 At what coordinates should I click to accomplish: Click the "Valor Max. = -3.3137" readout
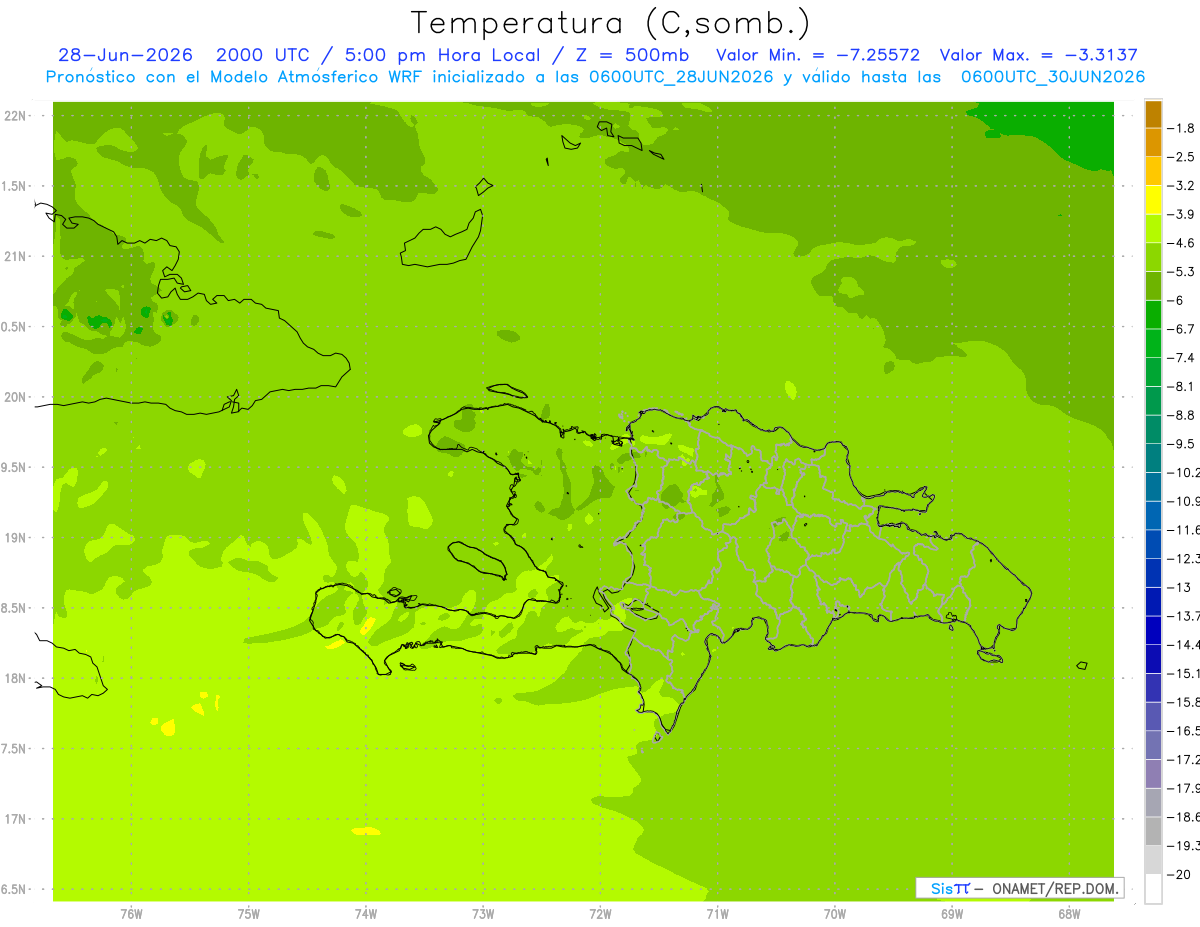[1039, 56]
